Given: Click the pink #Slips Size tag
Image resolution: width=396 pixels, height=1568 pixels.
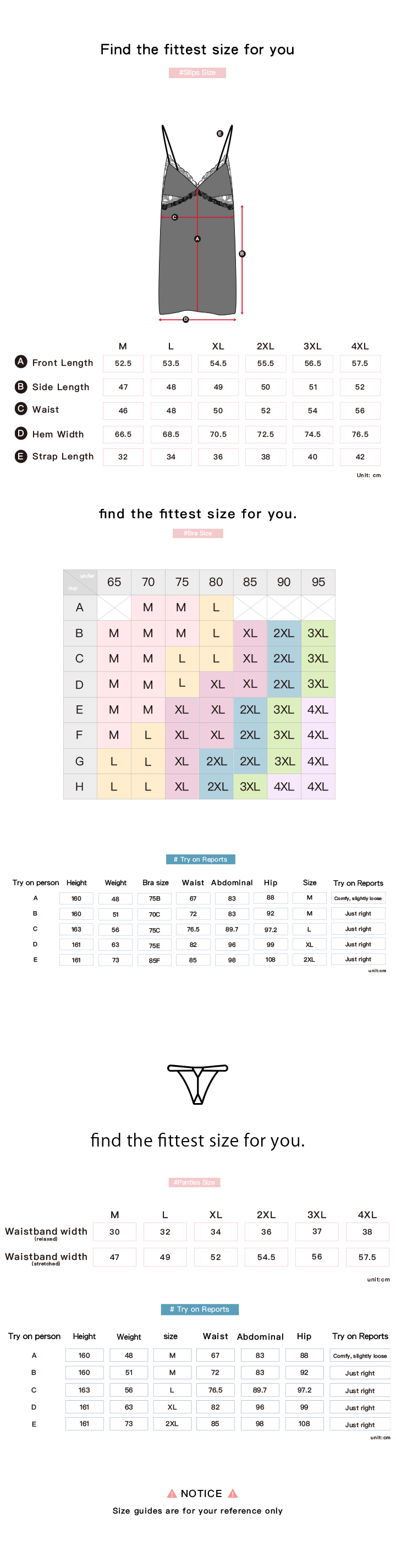Looking at the screenshot, I should (197, 73).
